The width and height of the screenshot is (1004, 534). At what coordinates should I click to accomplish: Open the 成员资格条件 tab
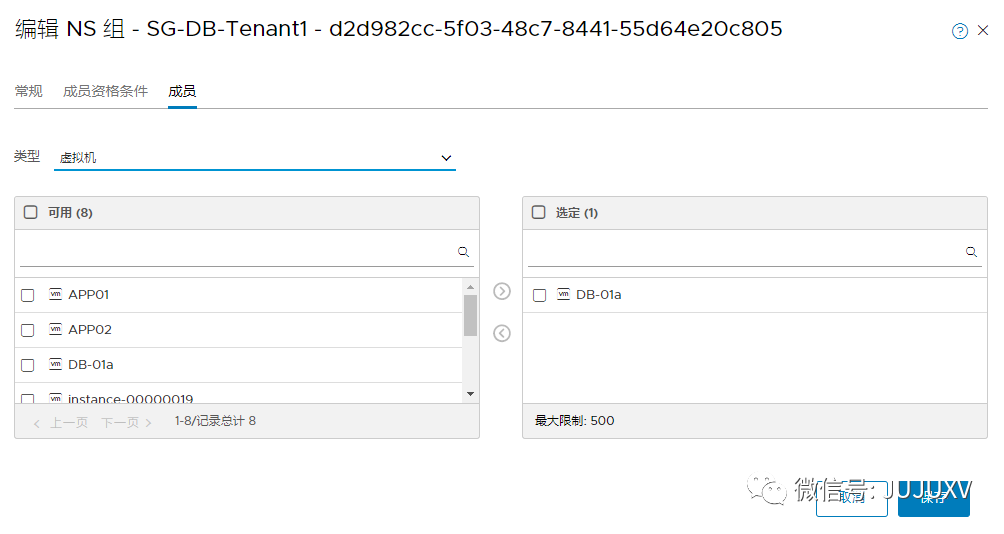pyautogui.click(x=105, y=91)
